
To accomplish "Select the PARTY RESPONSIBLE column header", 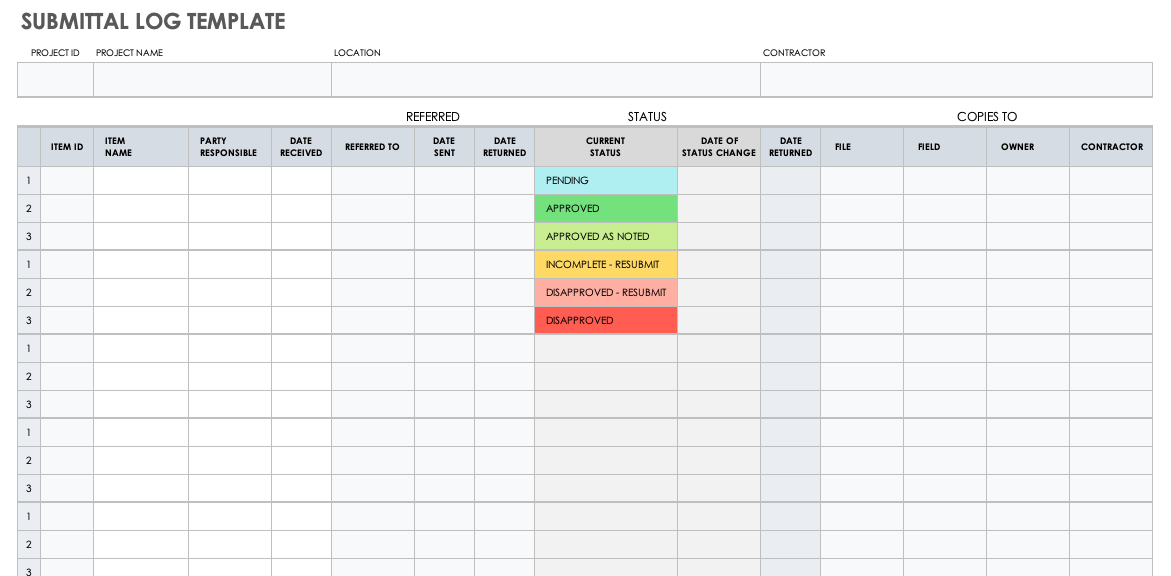I will [x=229, y=147].
